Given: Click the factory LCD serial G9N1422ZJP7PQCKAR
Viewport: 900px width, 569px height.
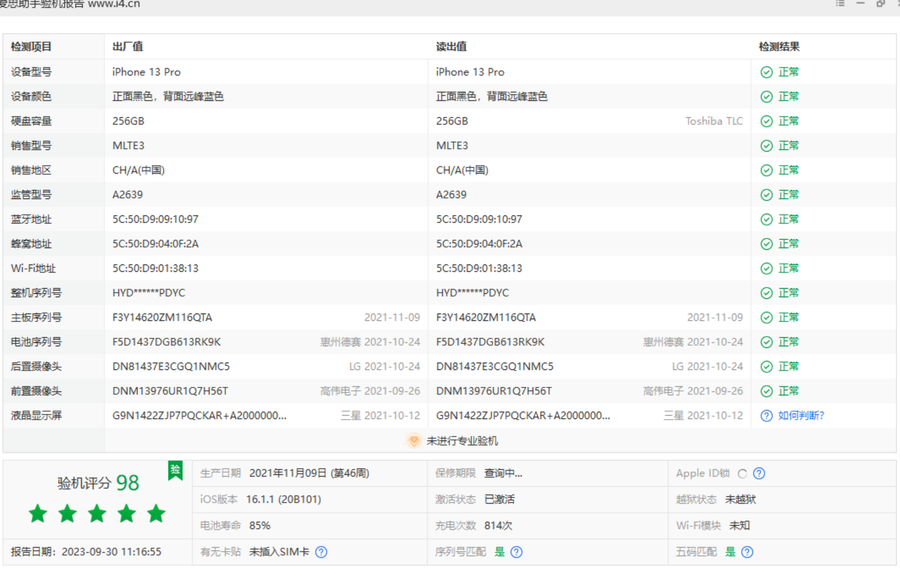Looking at the screenshot, I should point(199,416).
